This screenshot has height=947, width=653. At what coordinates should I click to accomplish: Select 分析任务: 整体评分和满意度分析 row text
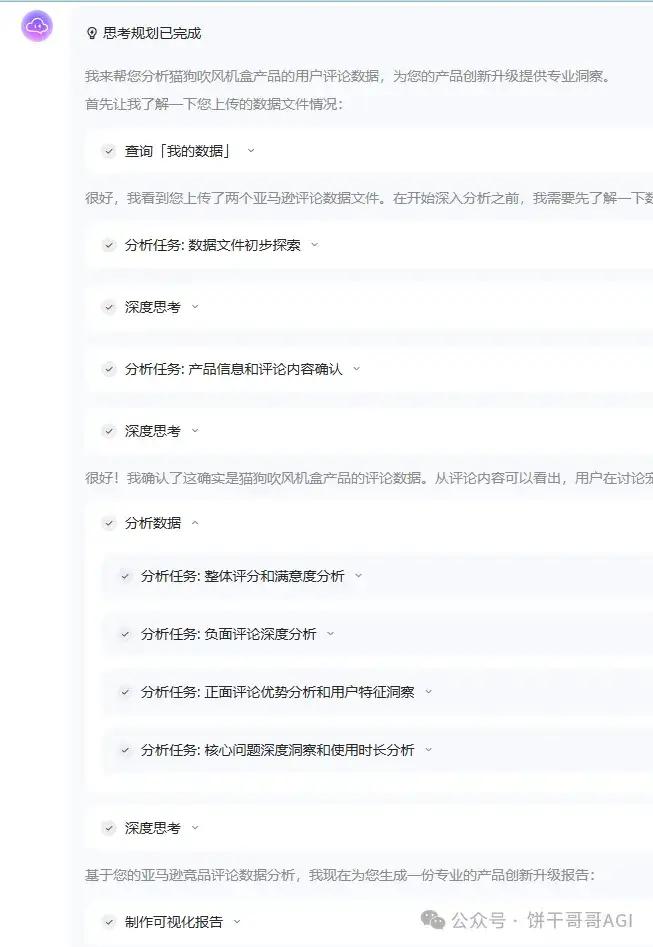pos(243,576)
